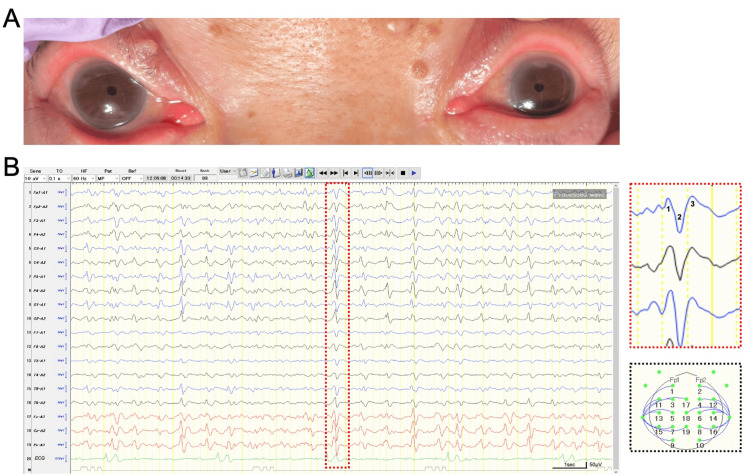750x476 pixels.
Task: Start EEG playback with blue play button
Action: coord(414,173)
